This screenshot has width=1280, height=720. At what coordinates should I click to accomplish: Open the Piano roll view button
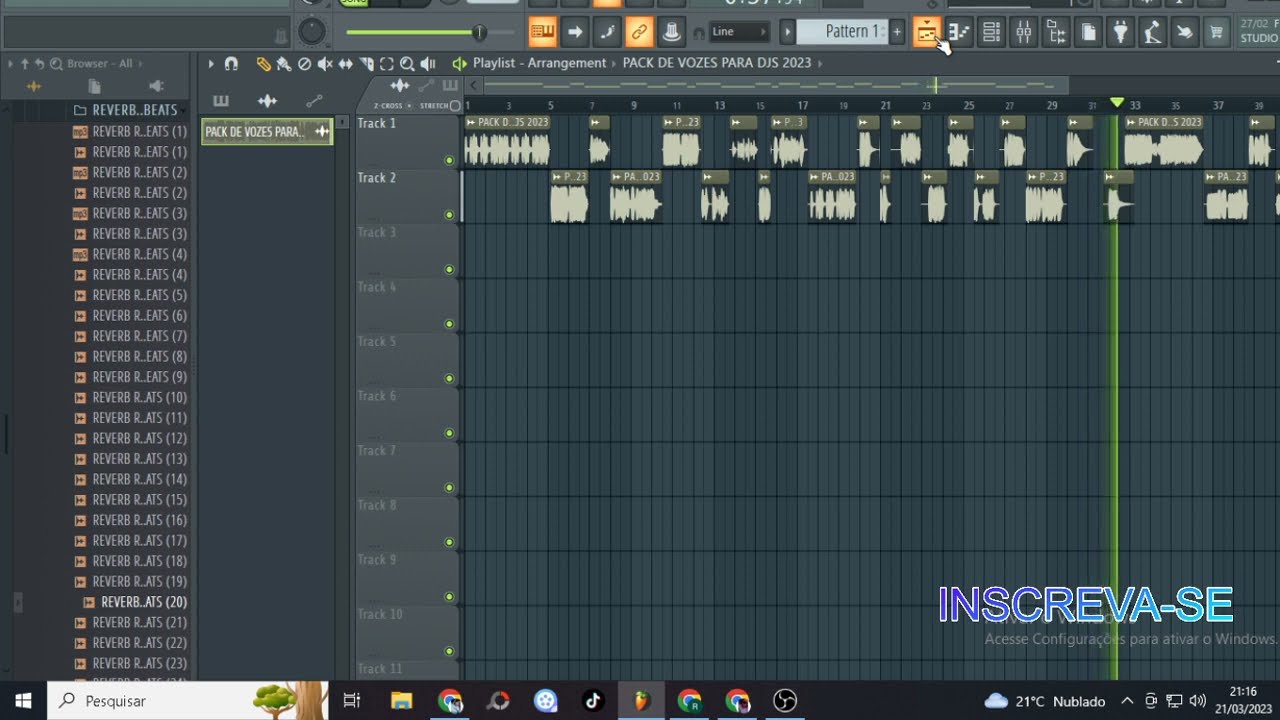tap(959, 32)
